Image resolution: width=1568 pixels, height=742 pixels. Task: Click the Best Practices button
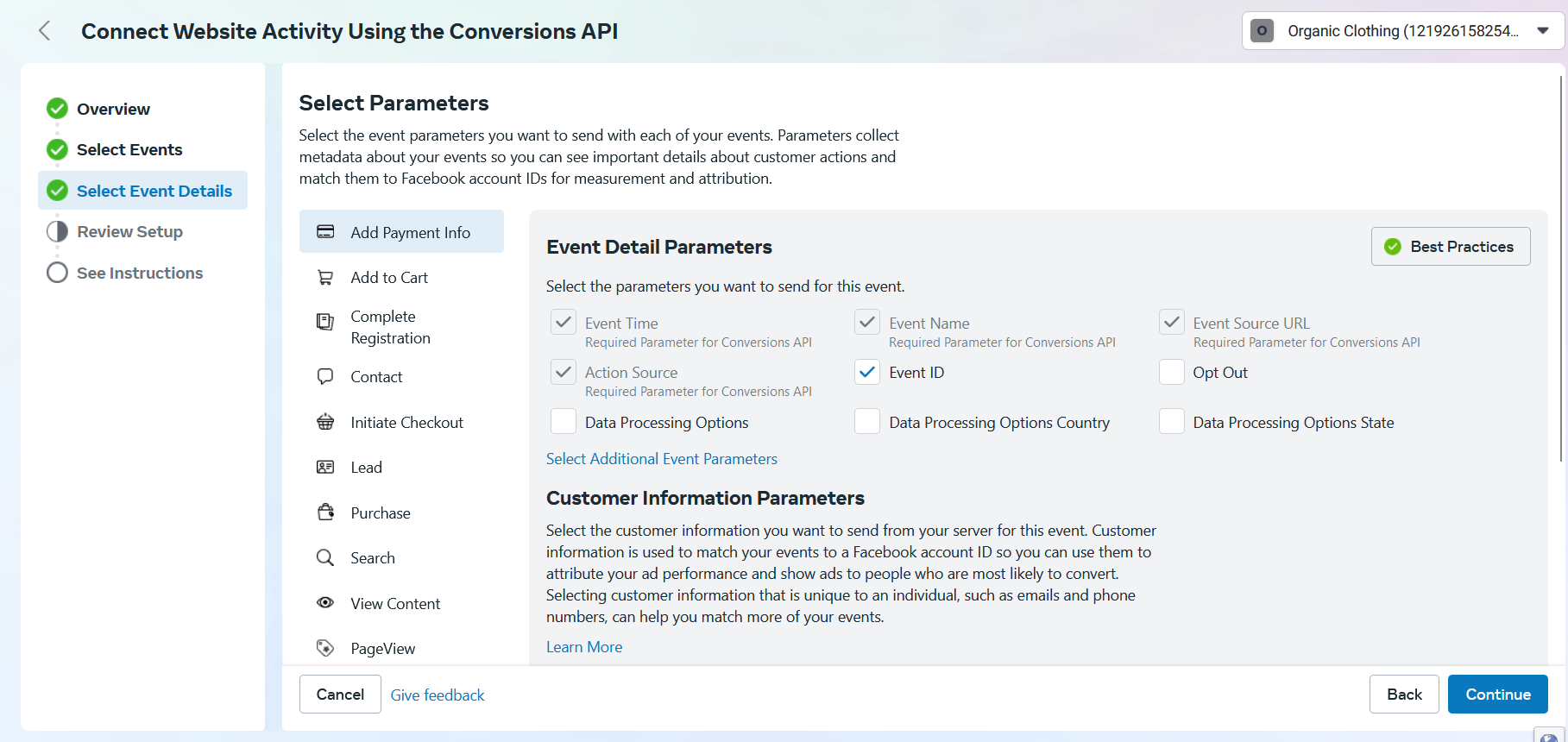pyautogui.click(x=1450, y=247)
